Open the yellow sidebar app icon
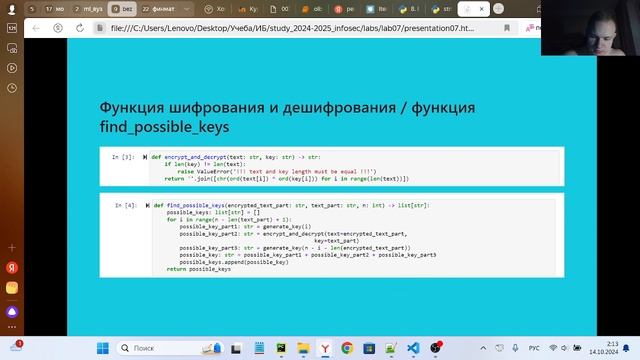Image resolution: width=640 pixels, height=360 pixels. (12, 288)
